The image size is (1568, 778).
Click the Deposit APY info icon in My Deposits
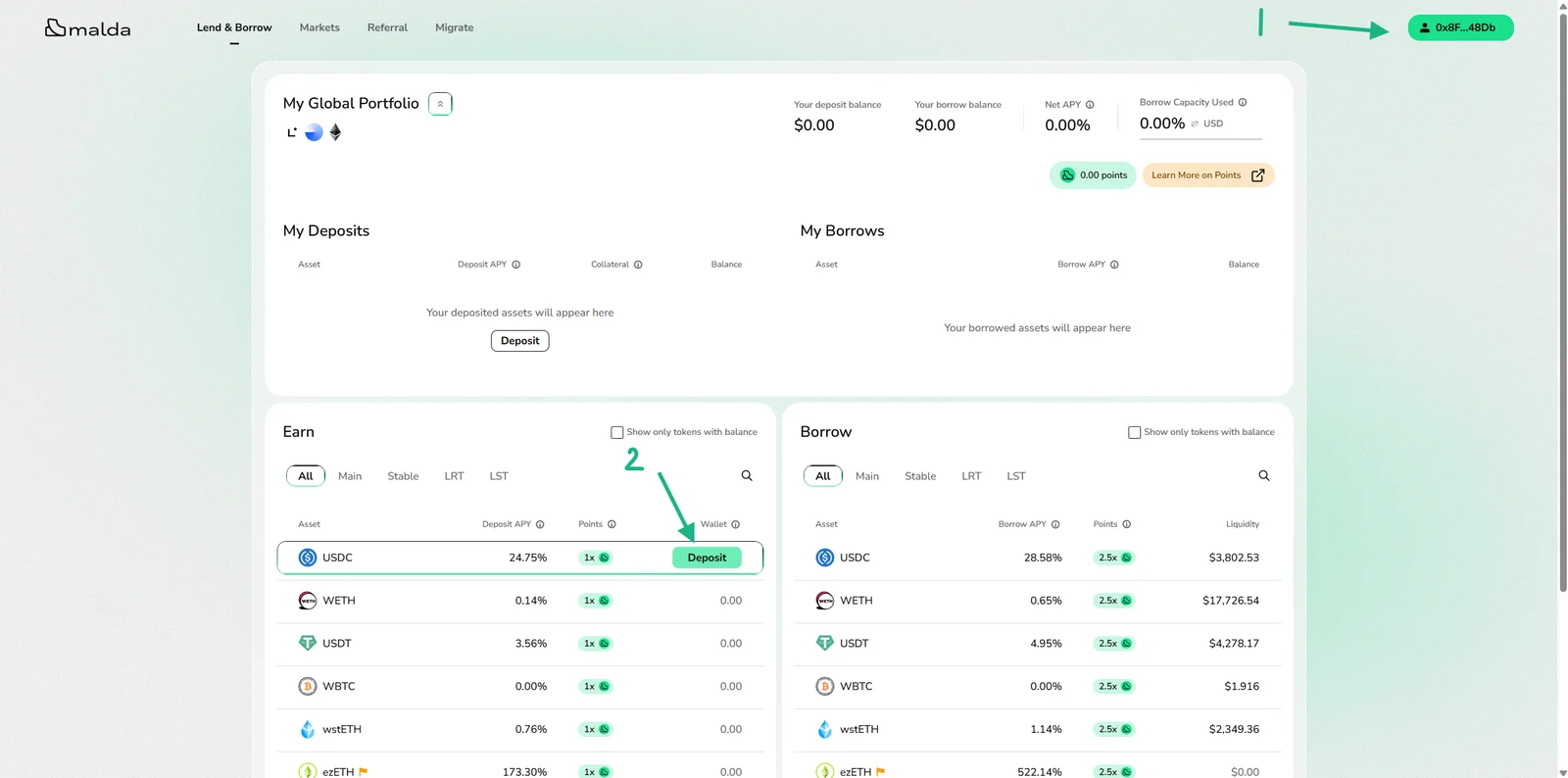(516, 265)
